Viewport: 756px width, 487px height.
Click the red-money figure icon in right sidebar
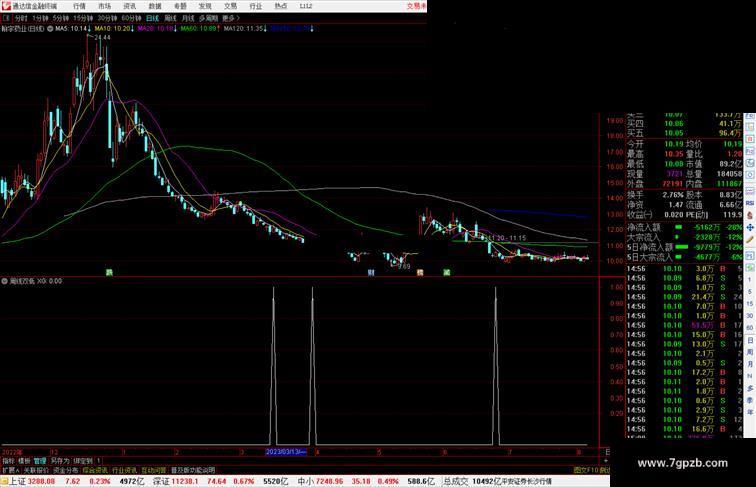pyautogui.click(x=750, y=215)
